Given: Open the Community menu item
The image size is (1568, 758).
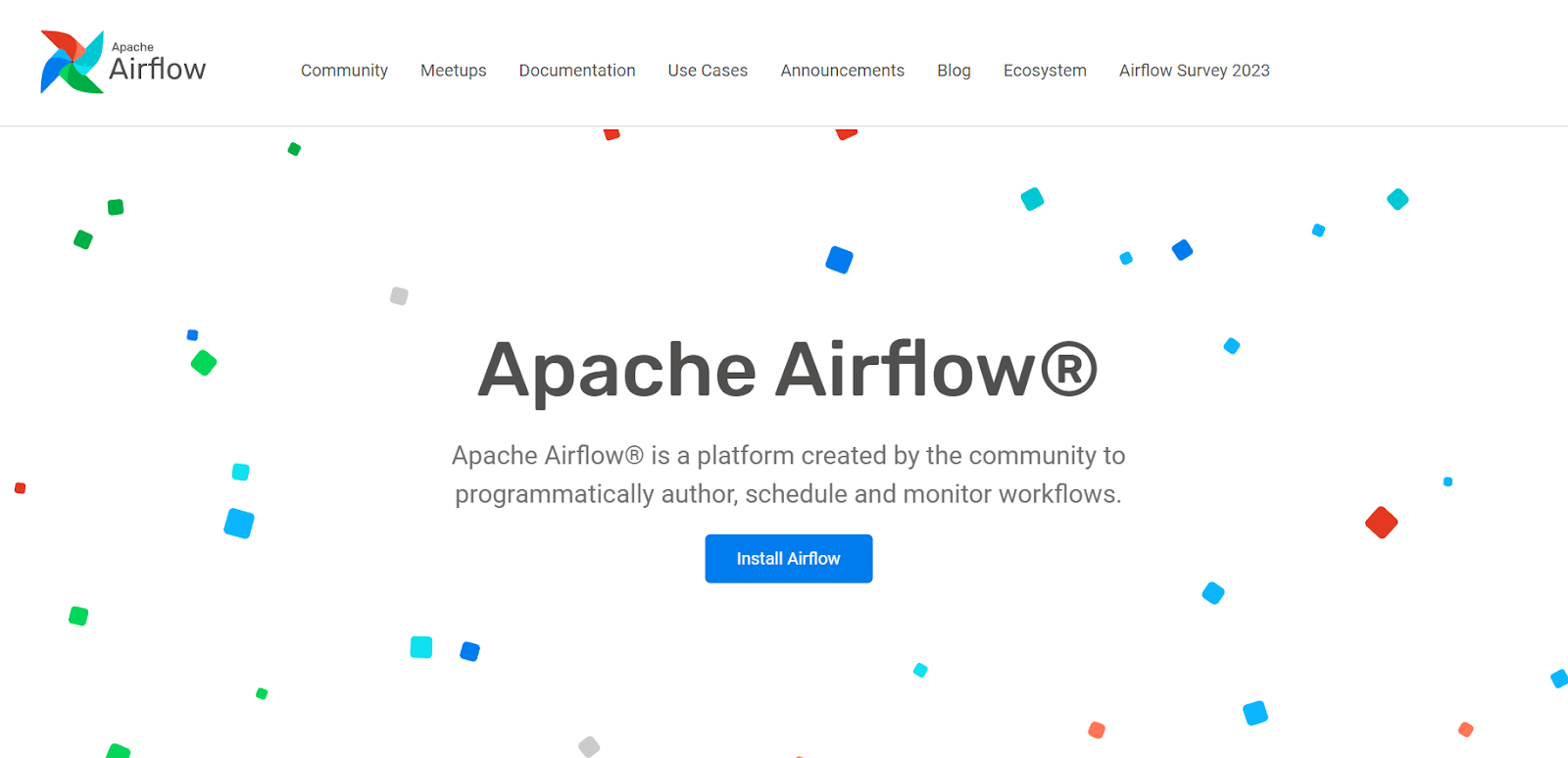Looking at the screenshot, I should pos(344,71).
